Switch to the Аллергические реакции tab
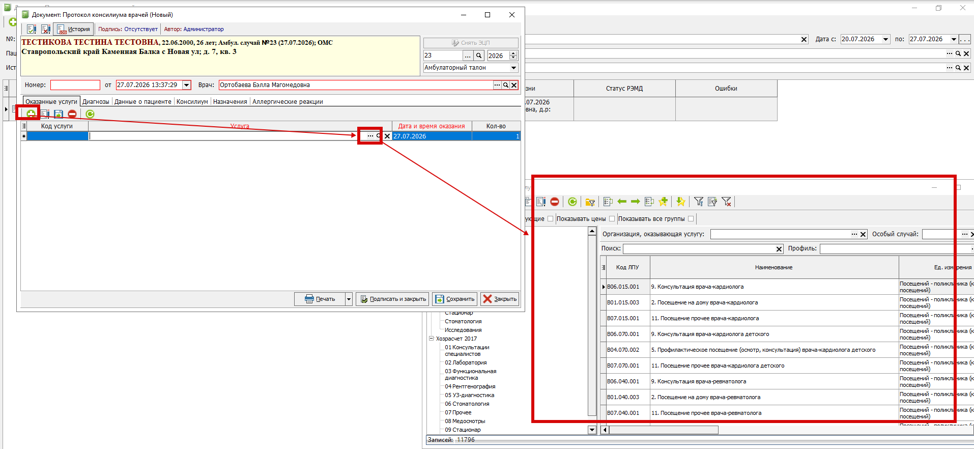 (287, 101)
